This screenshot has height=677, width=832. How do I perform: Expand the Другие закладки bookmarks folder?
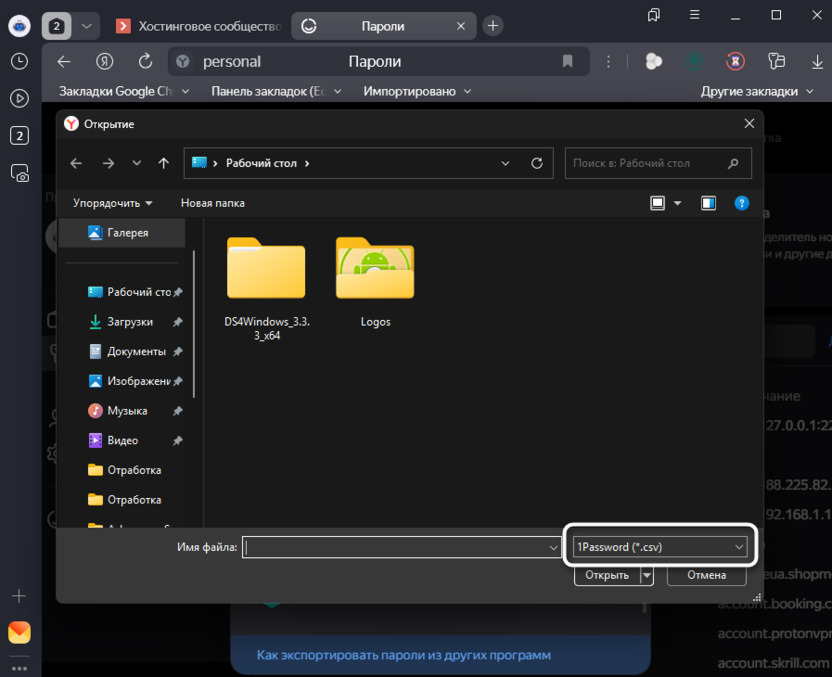757,91
